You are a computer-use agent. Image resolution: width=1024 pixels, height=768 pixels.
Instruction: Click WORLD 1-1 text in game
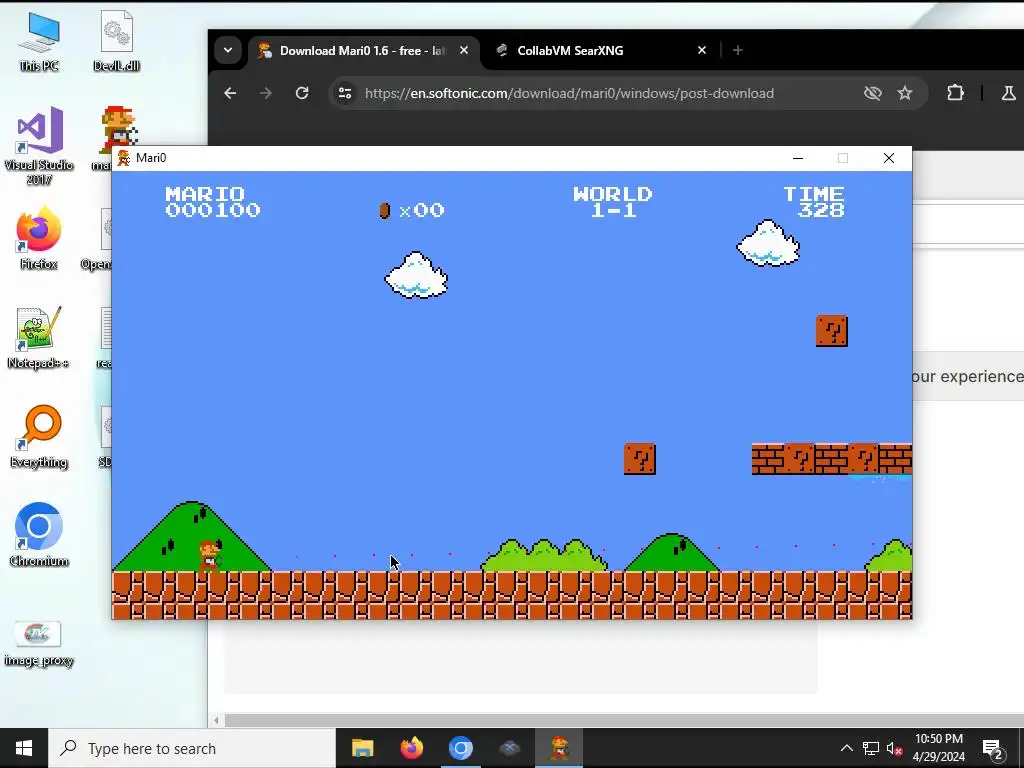(x=613, y=202)
